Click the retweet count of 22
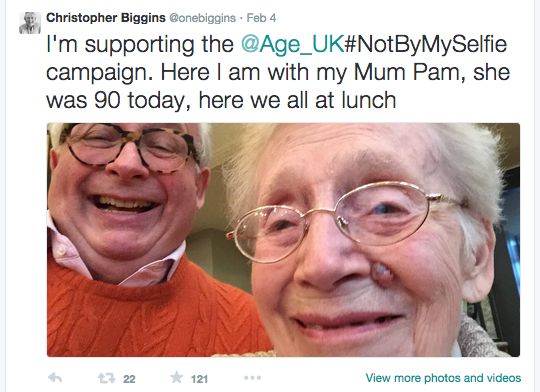540x392 pixels. (129, 379)
